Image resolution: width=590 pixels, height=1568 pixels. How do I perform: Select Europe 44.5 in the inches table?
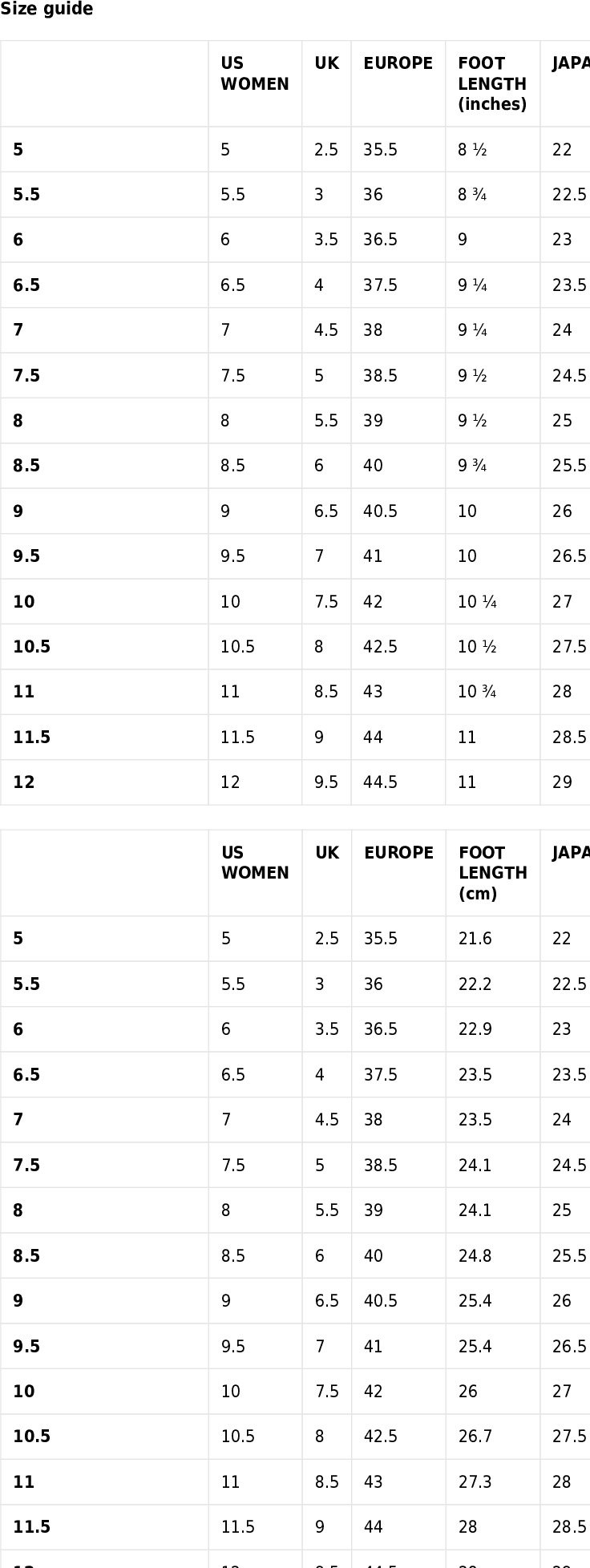coord(380,782)
